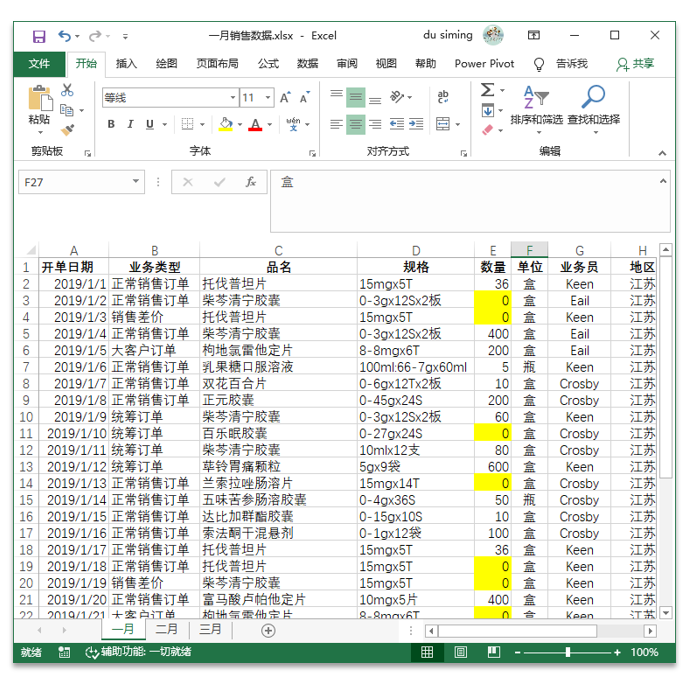Click the Format Painter brush icon
This screenshot has width=690, height=688.
[67, 129]
